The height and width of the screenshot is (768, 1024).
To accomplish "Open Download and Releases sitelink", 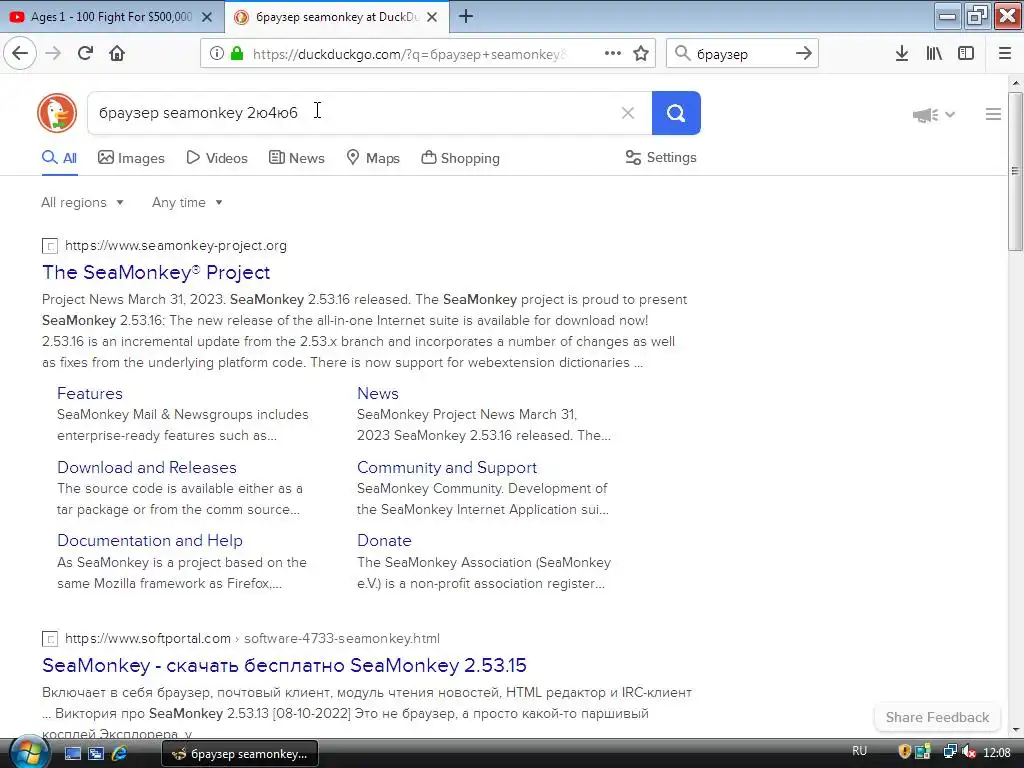I will (x=147, y=468).
